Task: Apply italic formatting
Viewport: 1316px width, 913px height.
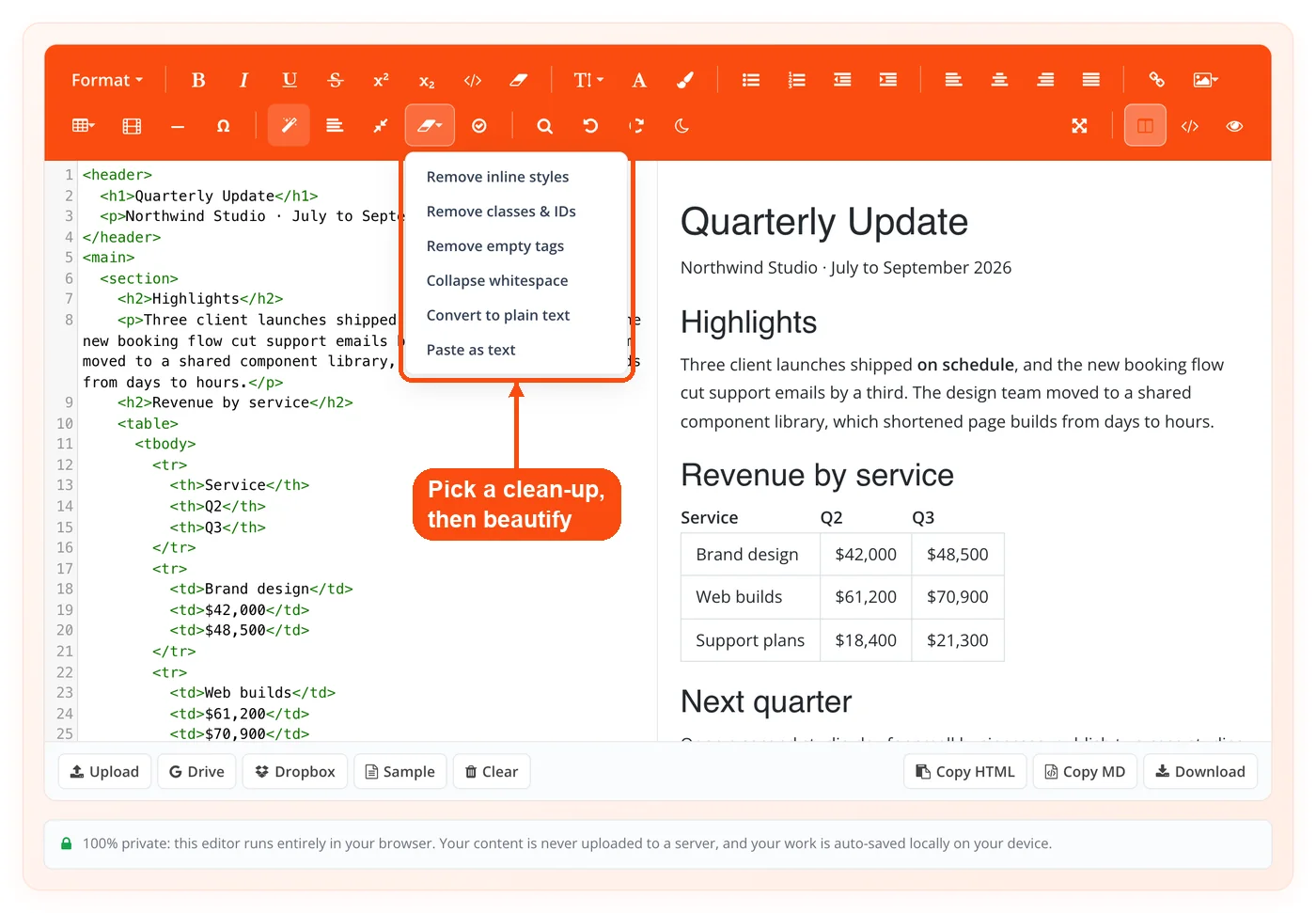Action: [243, 80]
